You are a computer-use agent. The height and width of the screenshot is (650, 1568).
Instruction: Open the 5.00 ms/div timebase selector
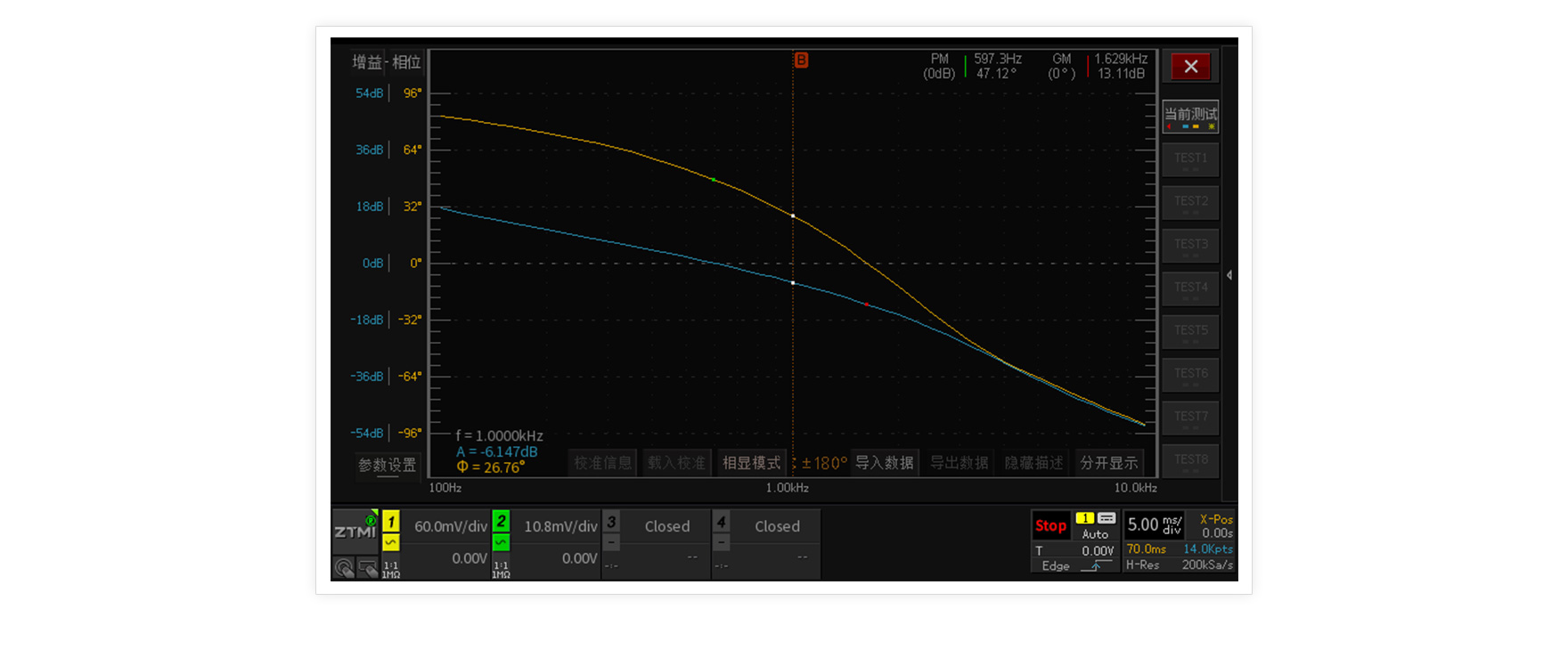pos(1154,524)
